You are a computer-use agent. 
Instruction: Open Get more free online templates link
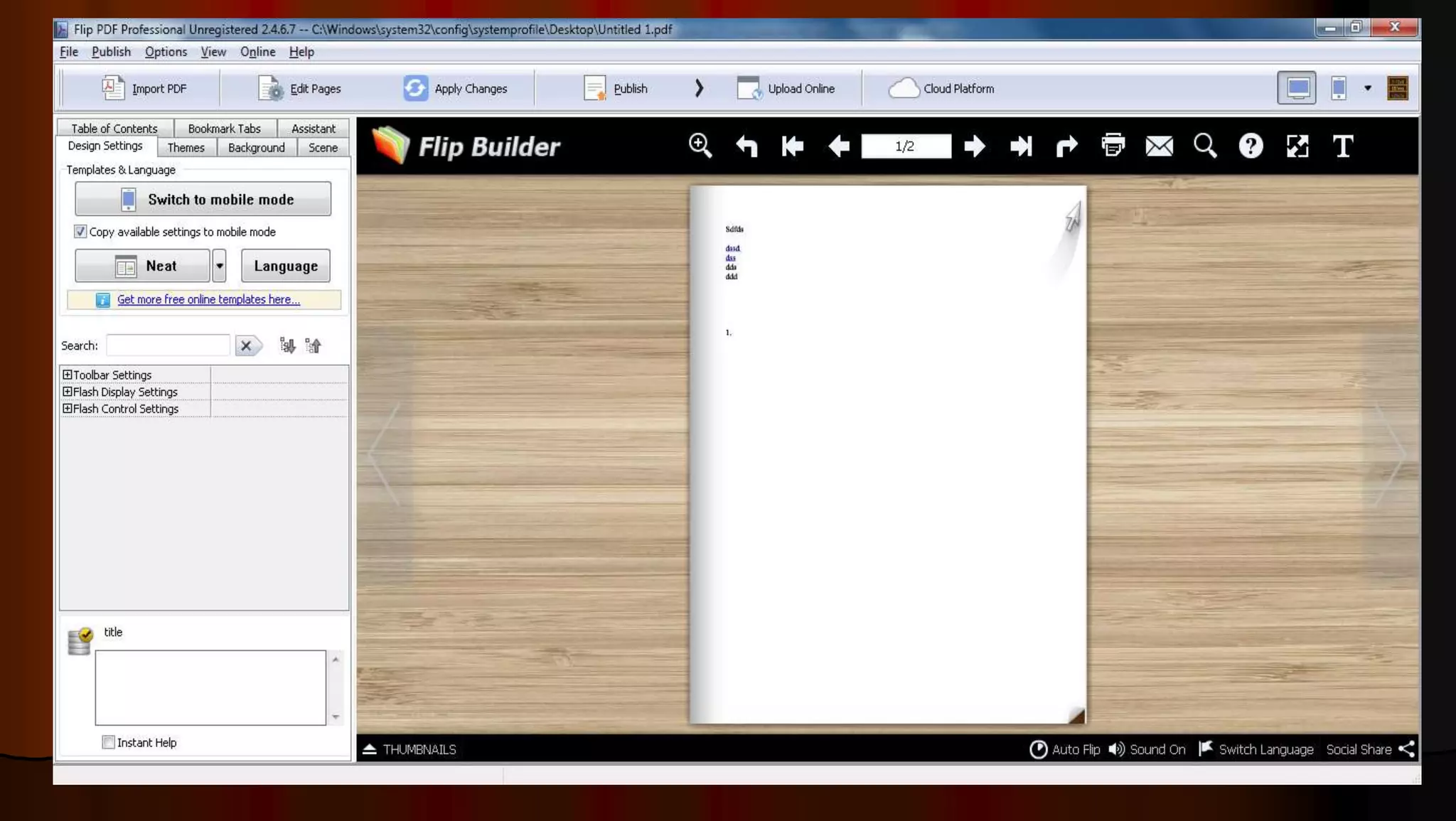tap(208, 299)
